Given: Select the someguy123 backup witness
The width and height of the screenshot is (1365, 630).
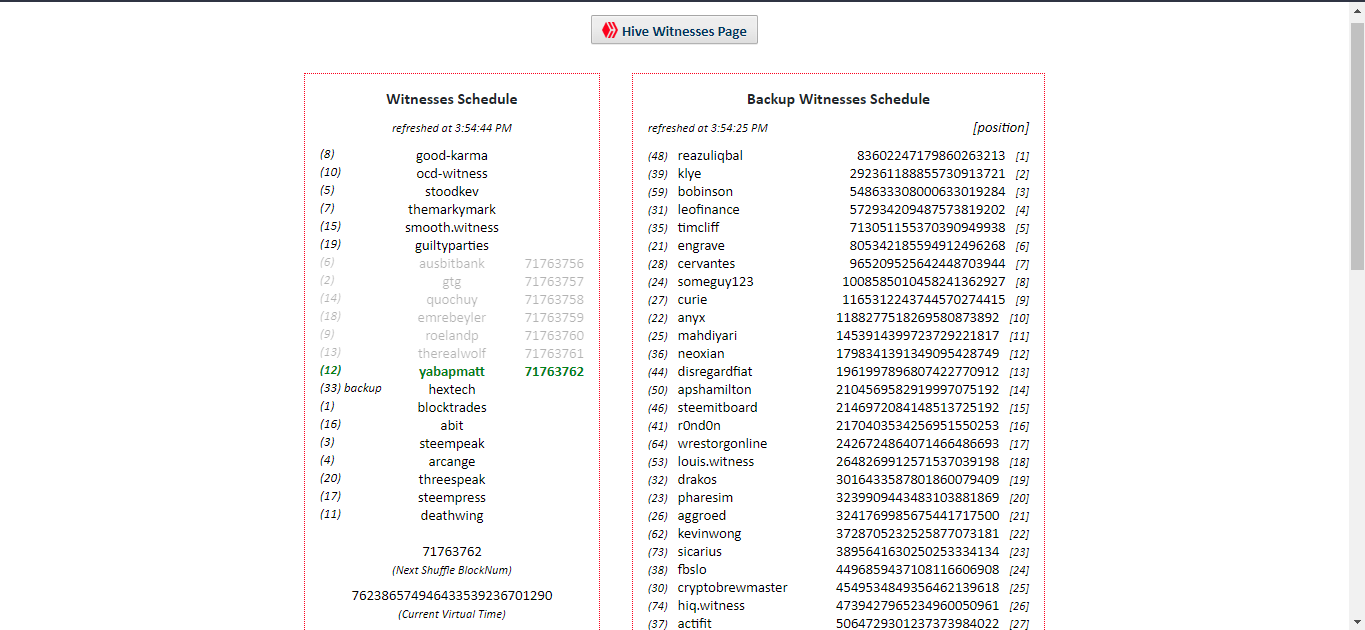Looking at the screenshot, I should pos(716,281).
